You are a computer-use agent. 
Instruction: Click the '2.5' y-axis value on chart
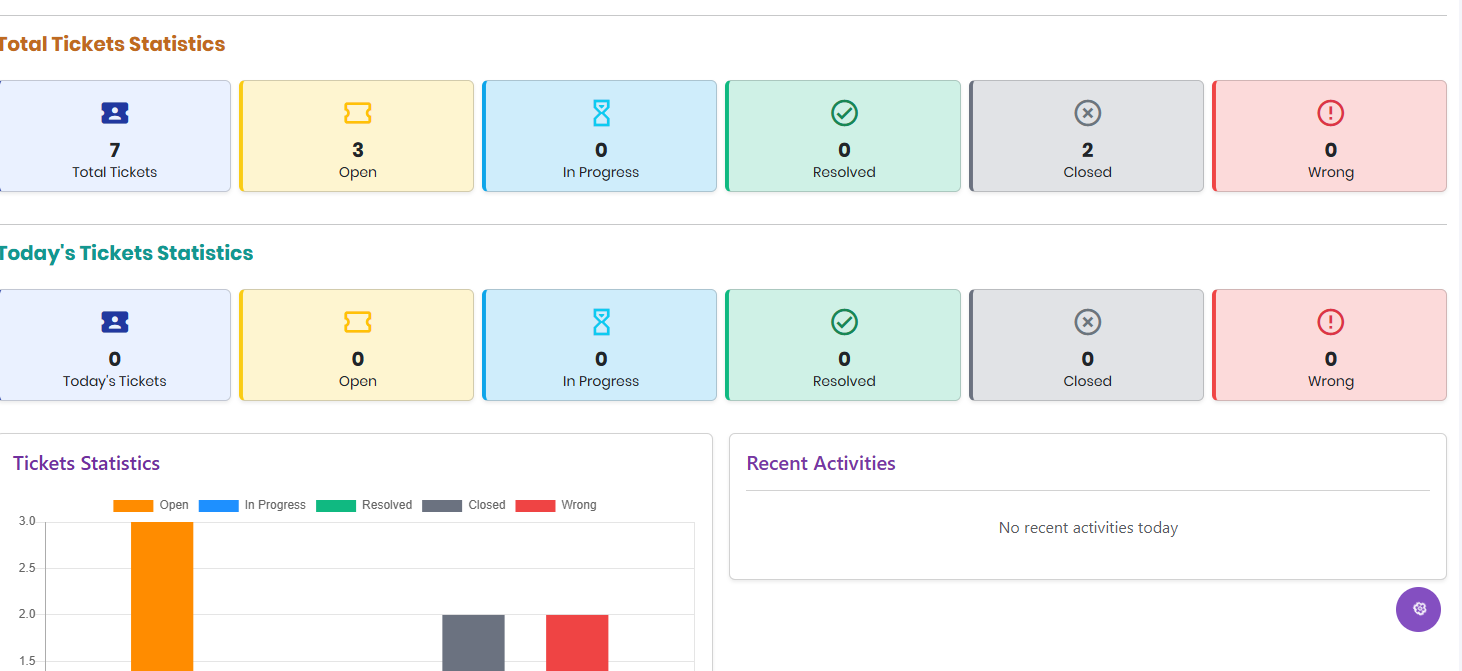27,568
